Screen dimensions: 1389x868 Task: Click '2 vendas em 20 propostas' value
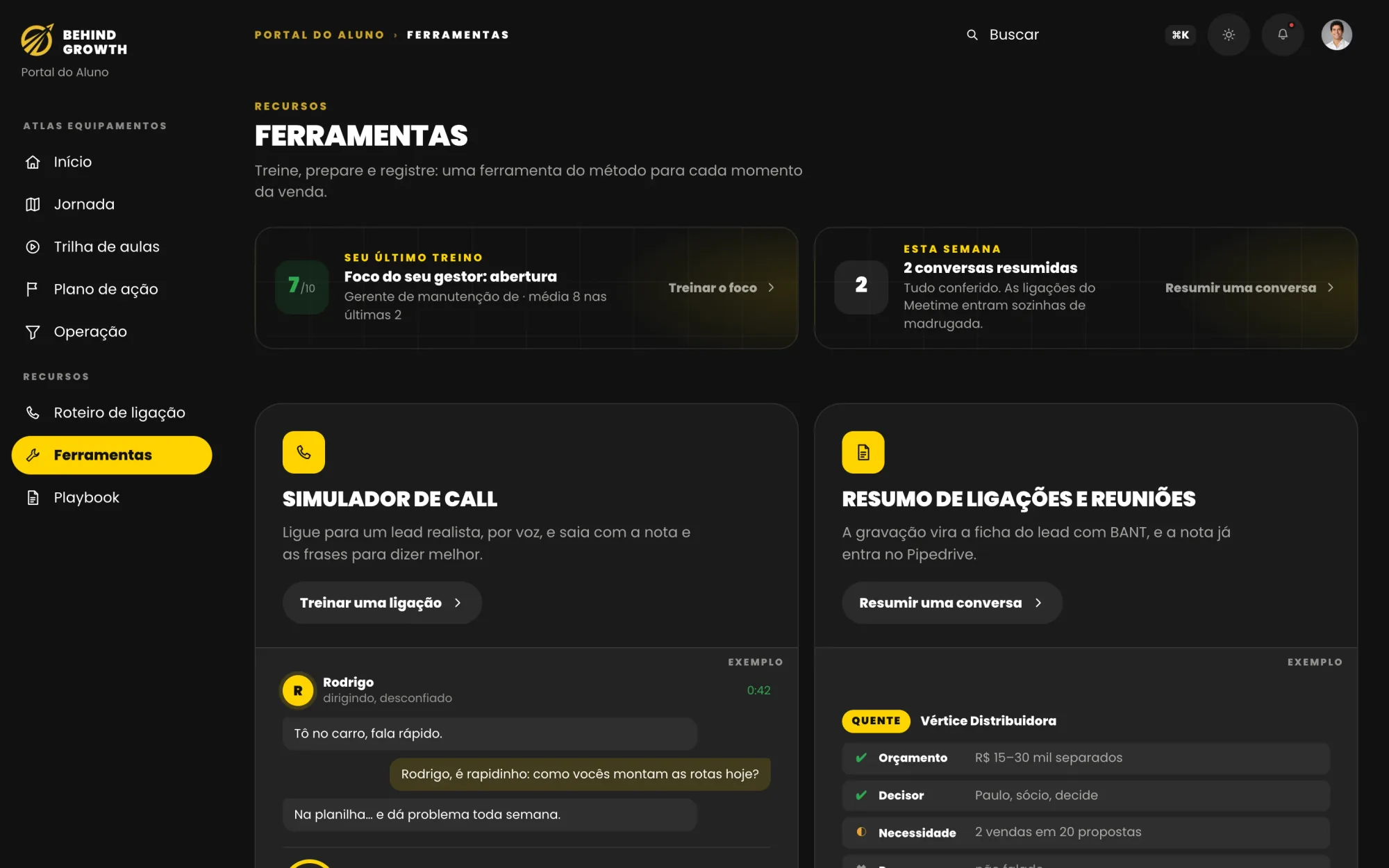[1058, 832]
